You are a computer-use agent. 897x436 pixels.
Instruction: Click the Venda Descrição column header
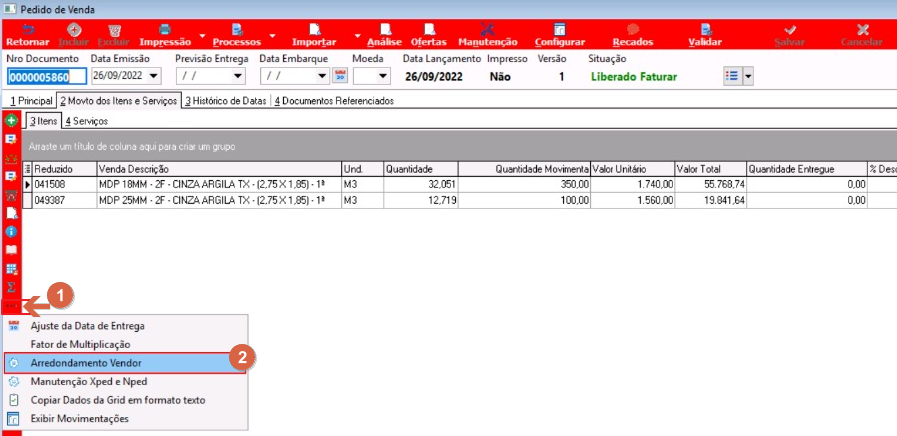coord(219,169)
